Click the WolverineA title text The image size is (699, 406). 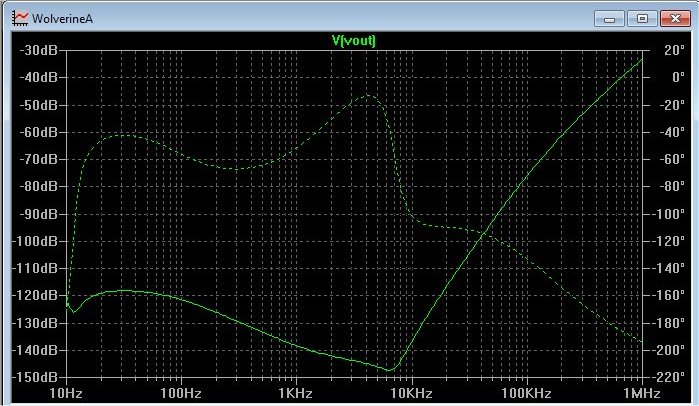coord(62,19)
